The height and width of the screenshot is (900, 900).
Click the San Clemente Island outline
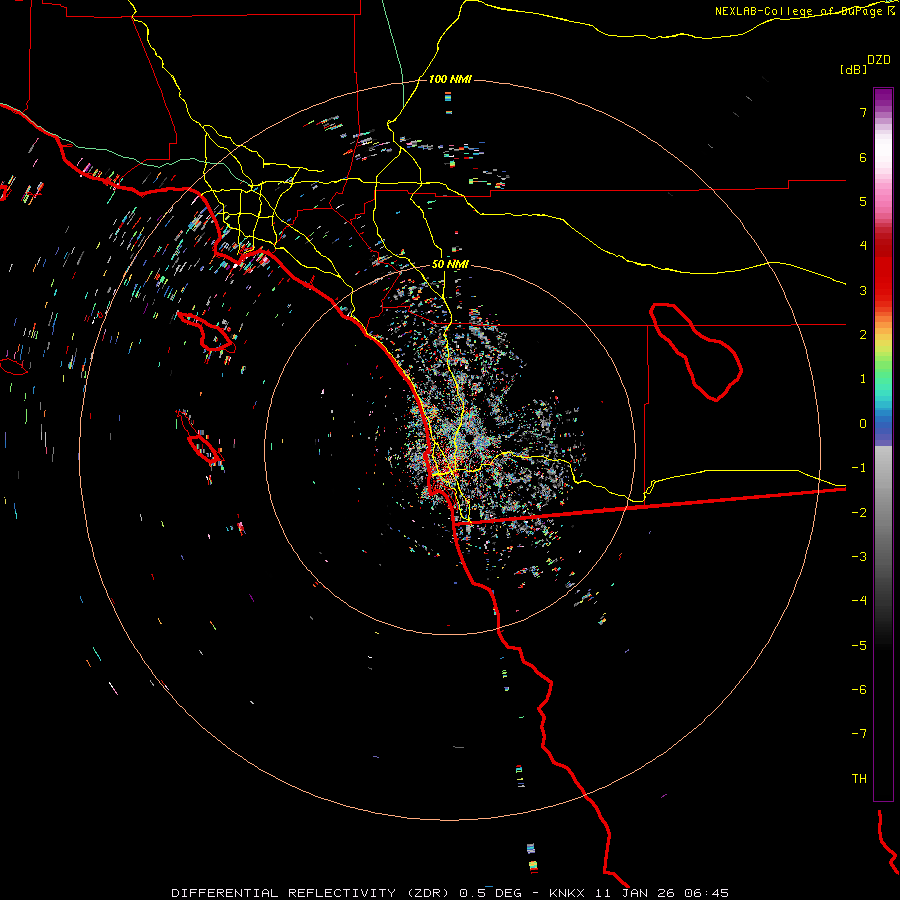[x=200, y=437]
